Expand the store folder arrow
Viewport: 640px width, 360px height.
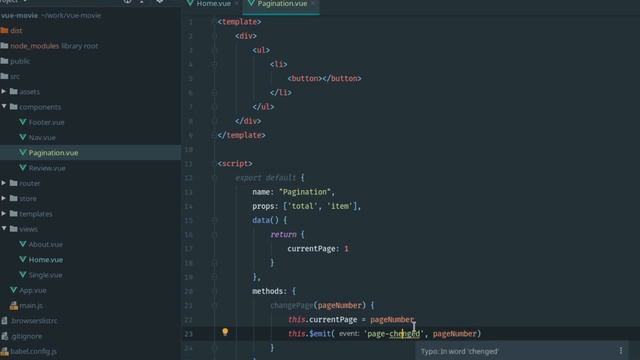4,198
